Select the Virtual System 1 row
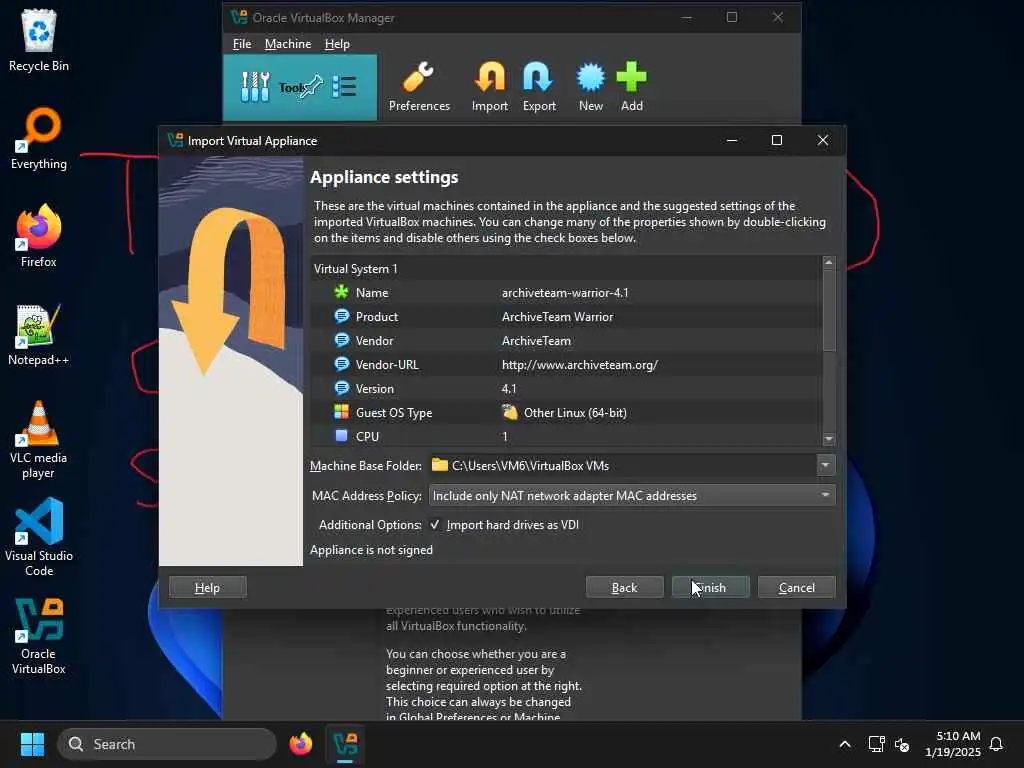This screenshot has height=768, width=1024. [566, 268]
